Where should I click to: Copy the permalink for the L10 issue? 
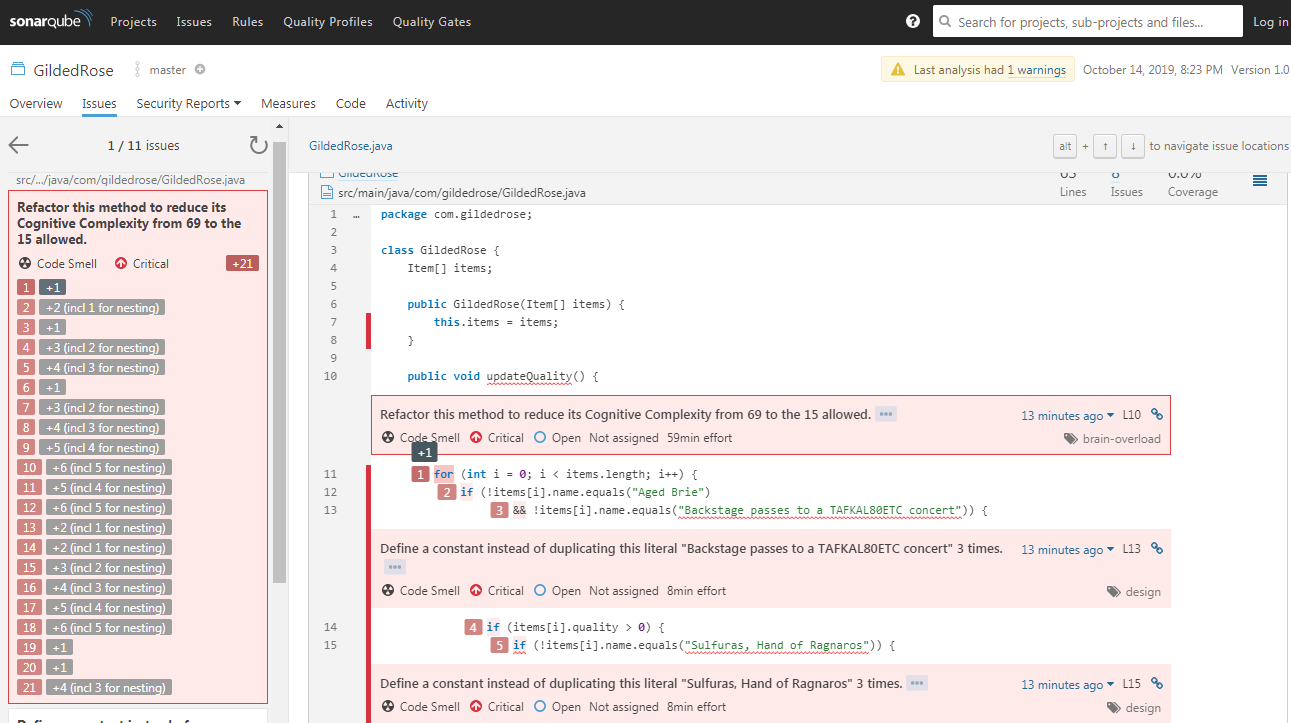coord(1157,413)
